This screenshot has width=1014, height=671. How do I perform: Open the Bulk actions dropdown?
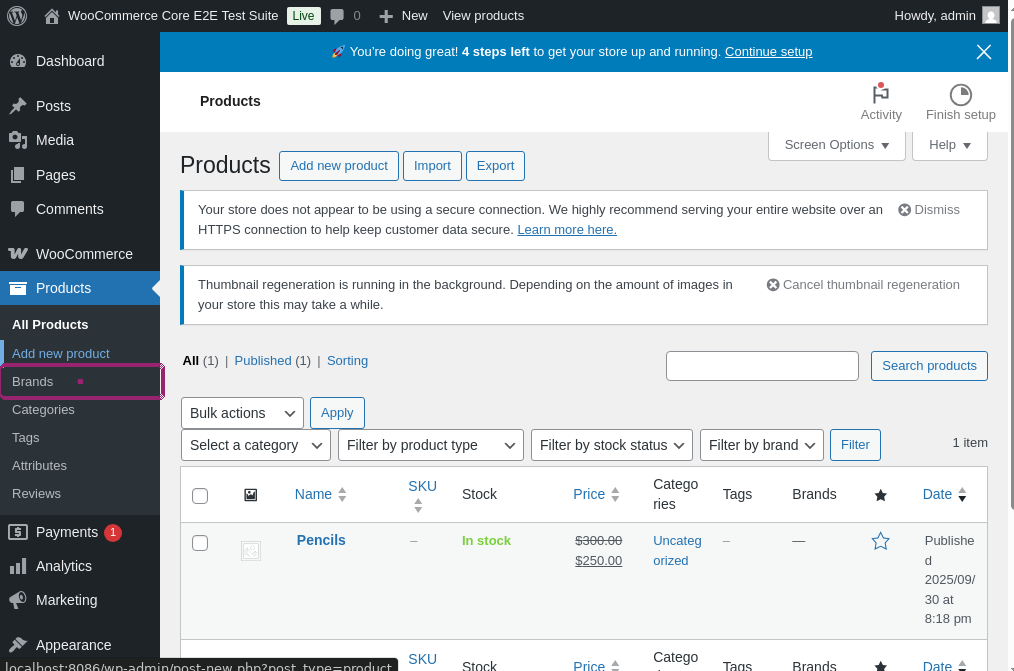[x=242, y=413]
